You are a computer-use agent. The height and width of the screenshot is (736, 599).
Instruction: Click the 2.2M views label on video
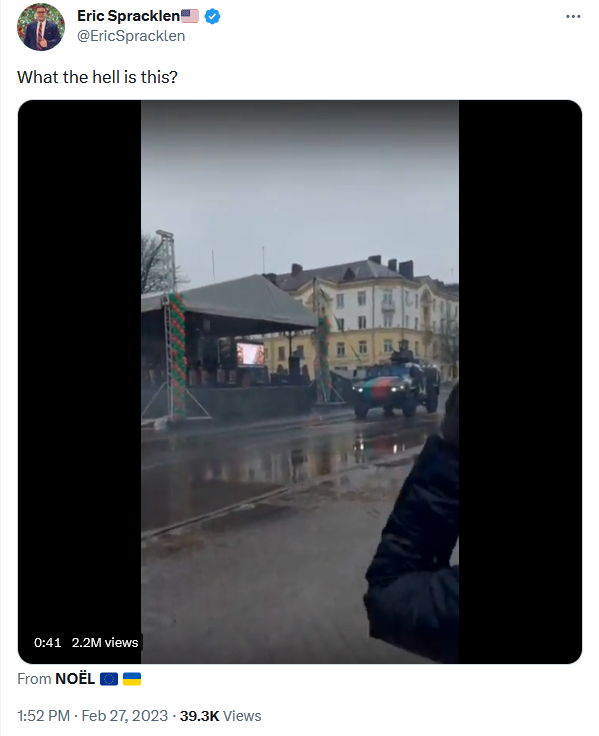tap(105, 643)
